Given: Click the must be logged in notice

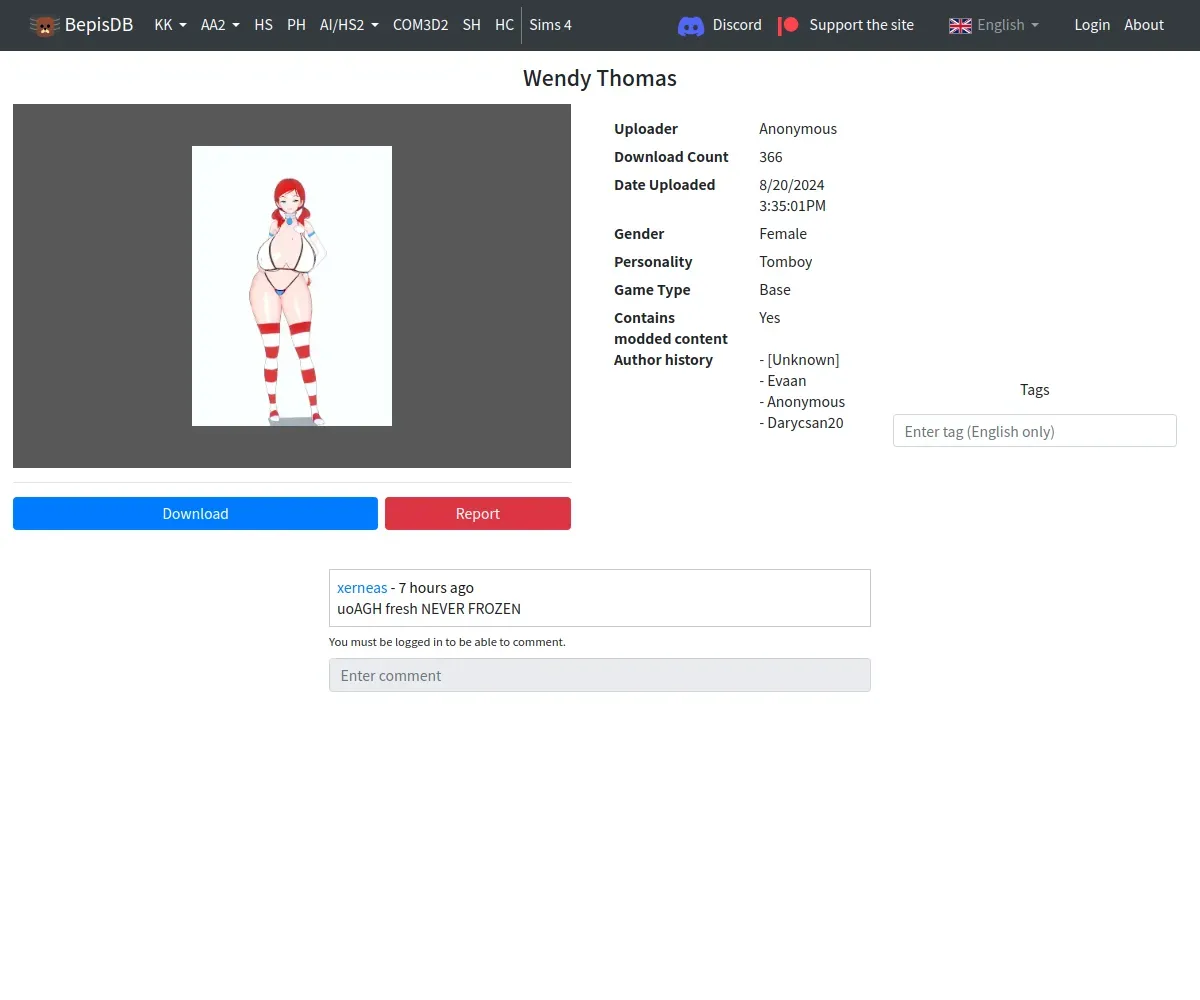Looking at the screenshot, I should coord(447,642).
